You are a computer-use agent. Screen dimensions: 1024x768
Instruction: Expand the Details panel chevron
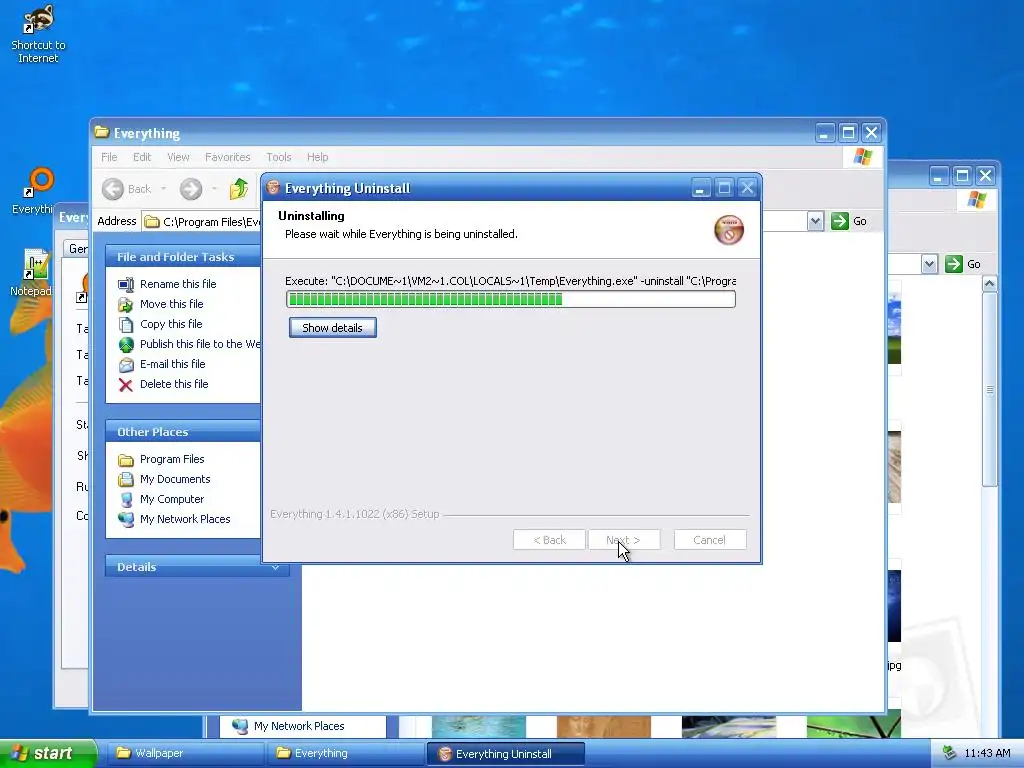coord(276,568)
